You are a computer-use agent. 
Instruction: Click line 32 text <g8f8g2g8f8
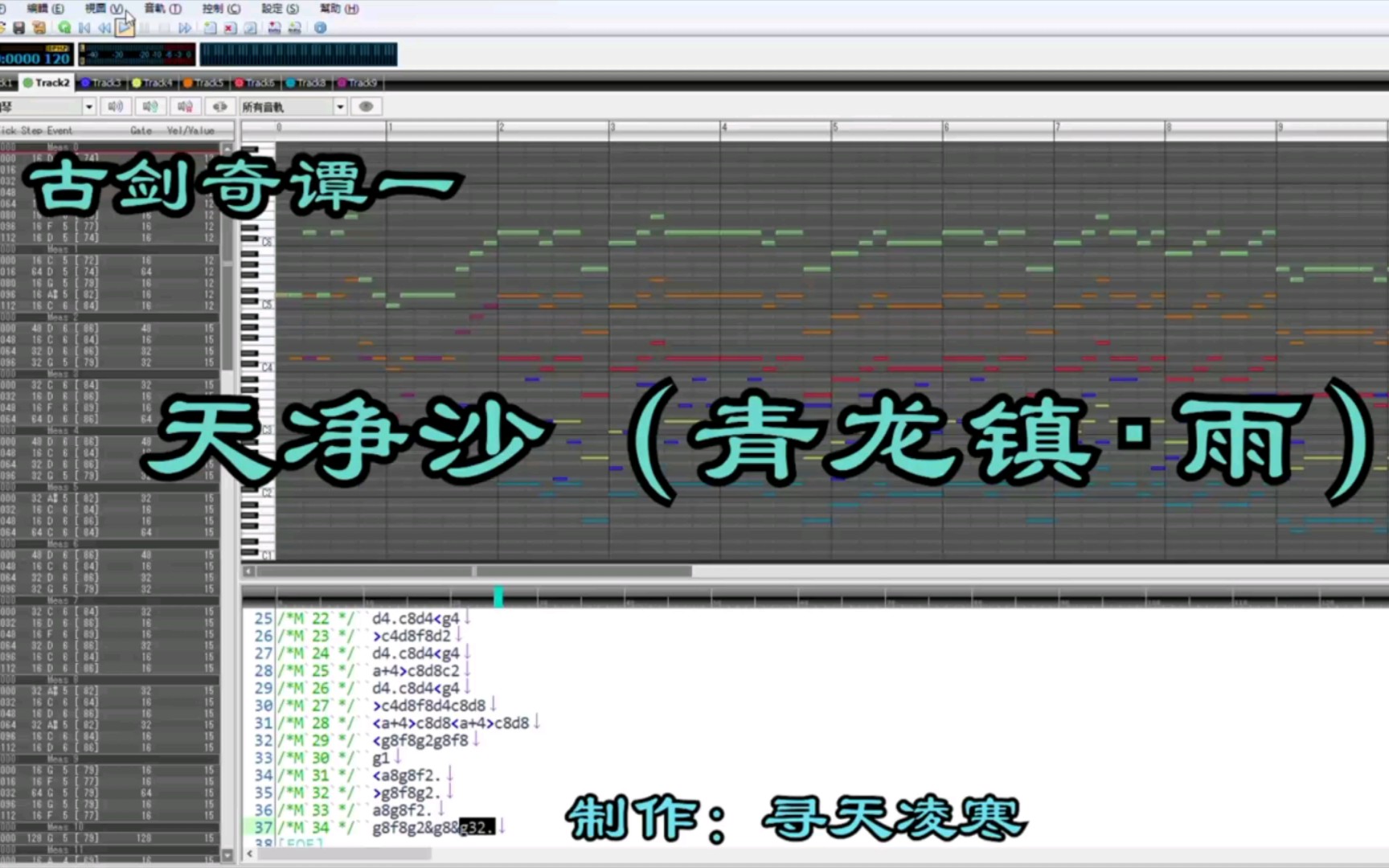[x=420, y=740]
